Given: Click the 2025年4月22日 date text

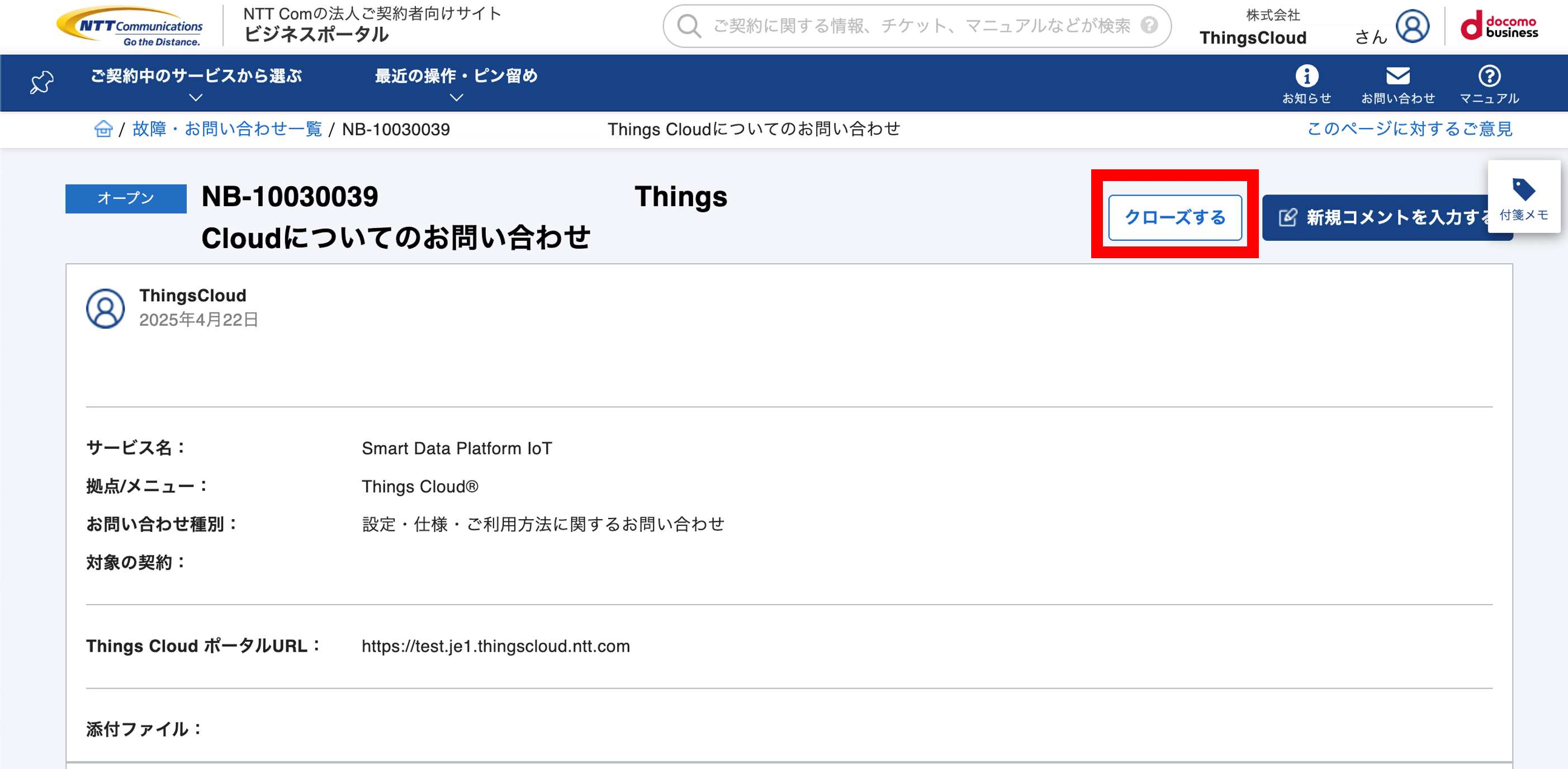Looking at the screenshot, I should point(198,320).
